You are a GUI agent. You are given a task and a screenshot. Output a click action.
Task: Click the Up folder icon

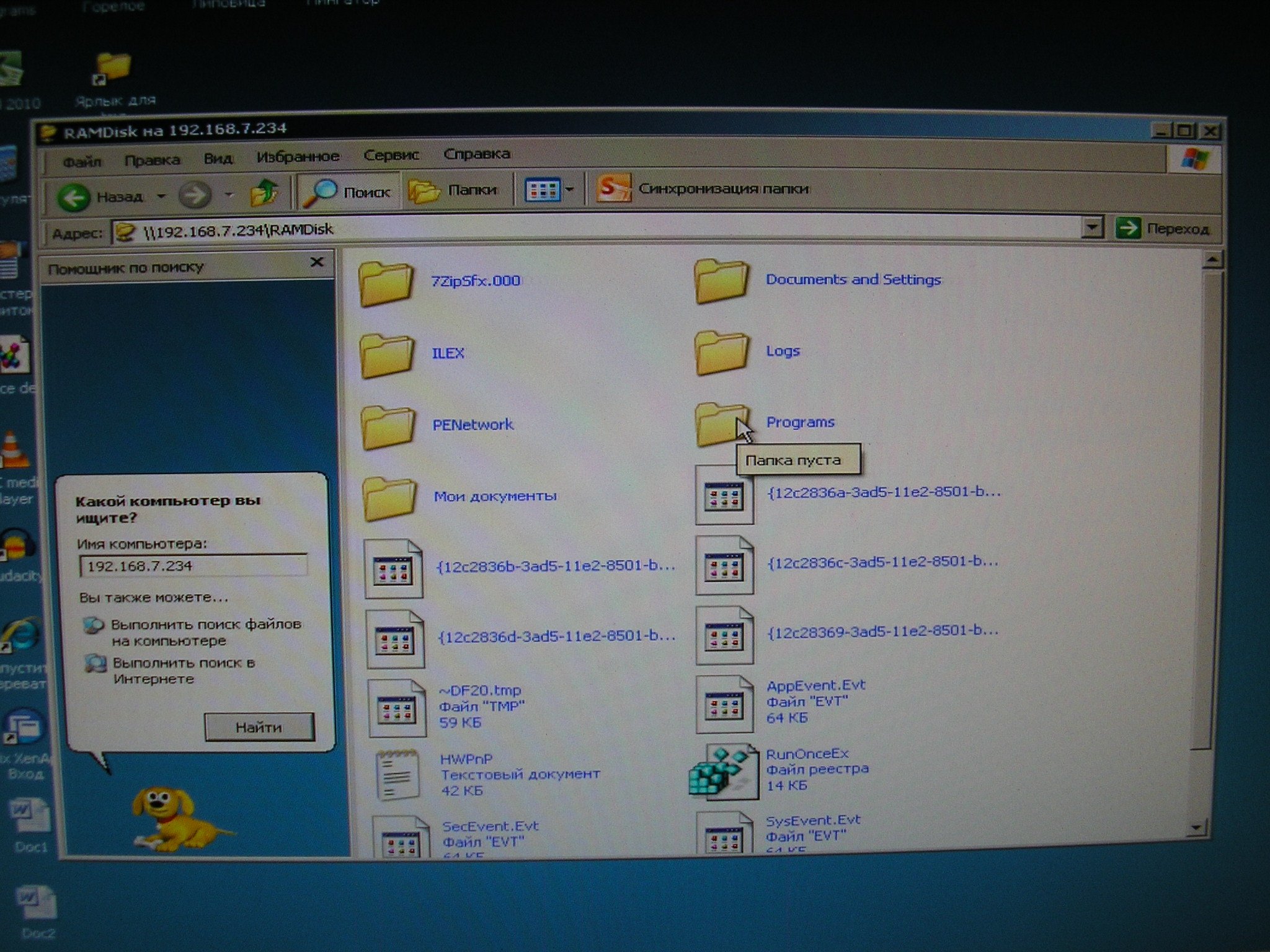pos(264,194)
